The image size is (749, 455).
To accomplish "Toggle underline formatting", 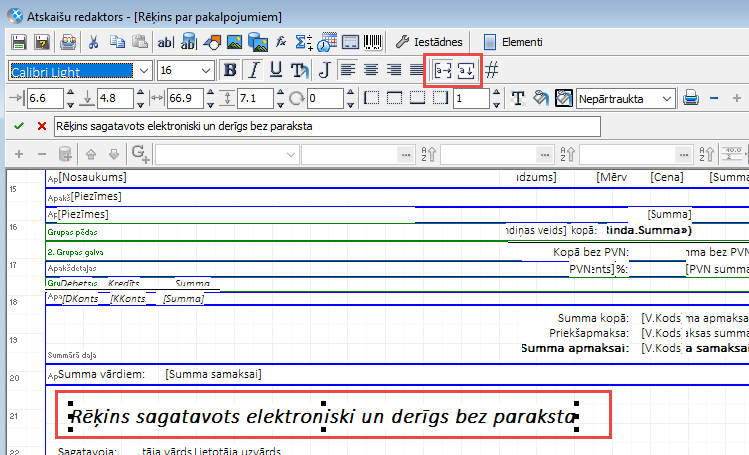I will [276, 70].
